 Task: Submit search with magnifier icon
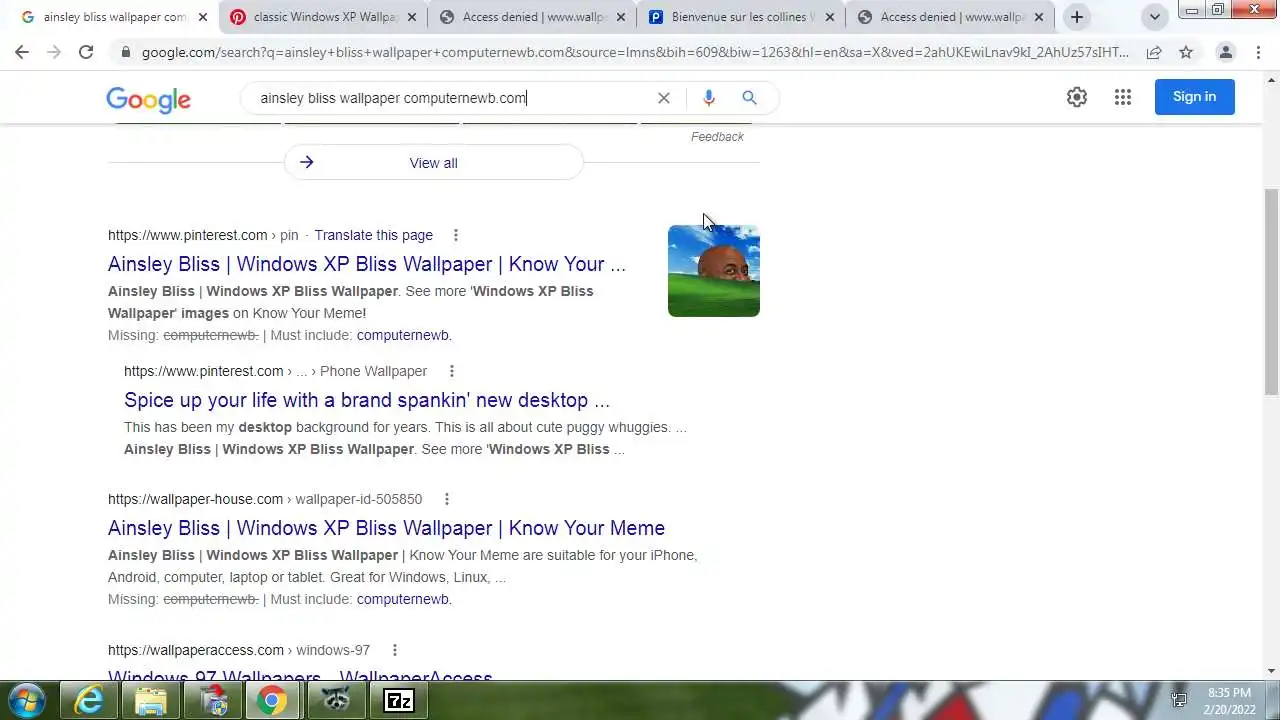click(749, 98)
